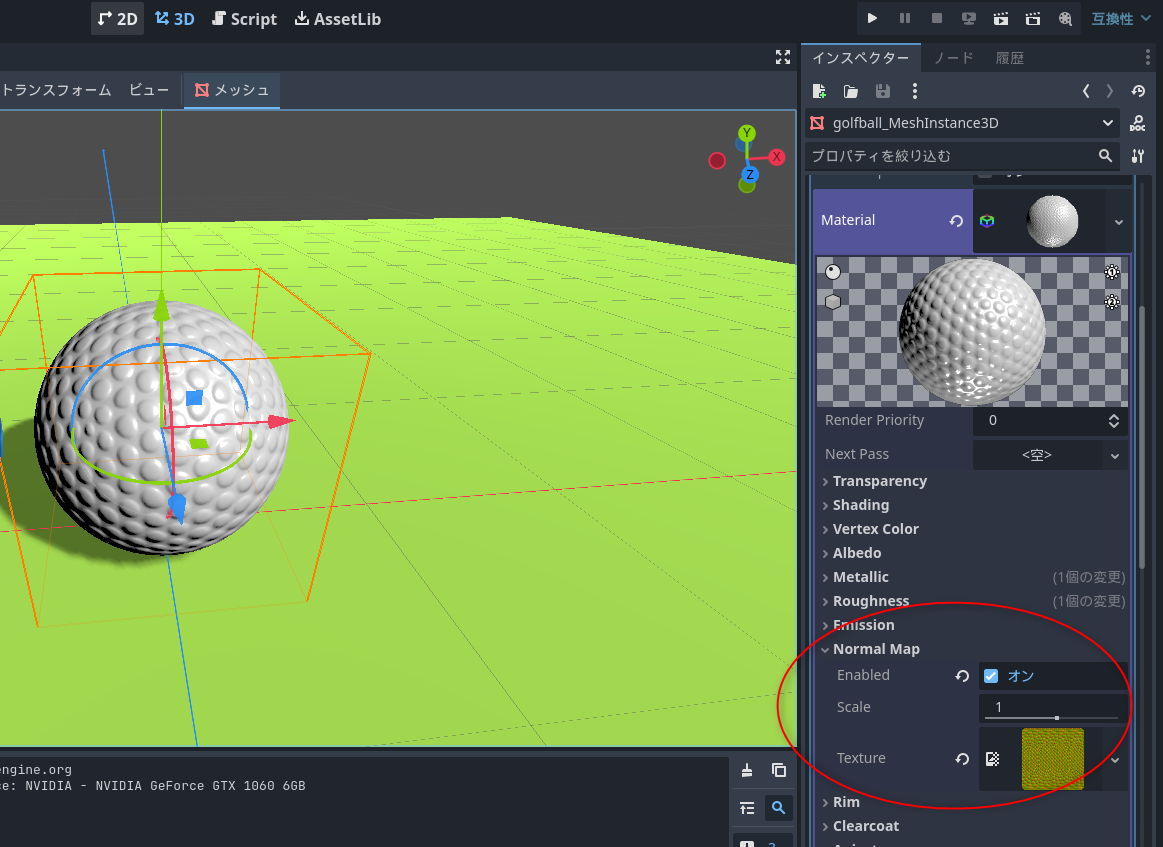Switch material preview to sphere shape

(x=833, y=272)
